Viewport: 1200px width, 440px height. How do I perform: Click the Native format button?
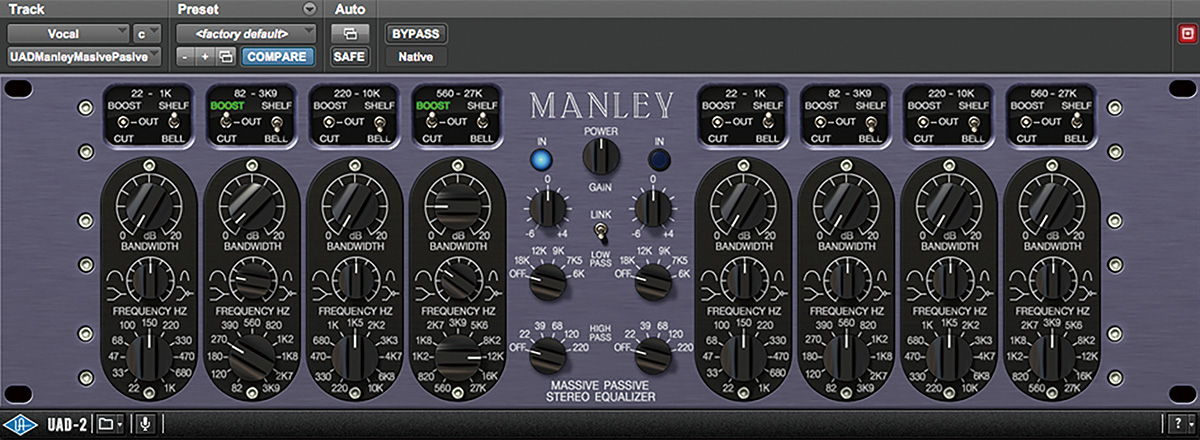pyautogui.click(x=415, y=57)
